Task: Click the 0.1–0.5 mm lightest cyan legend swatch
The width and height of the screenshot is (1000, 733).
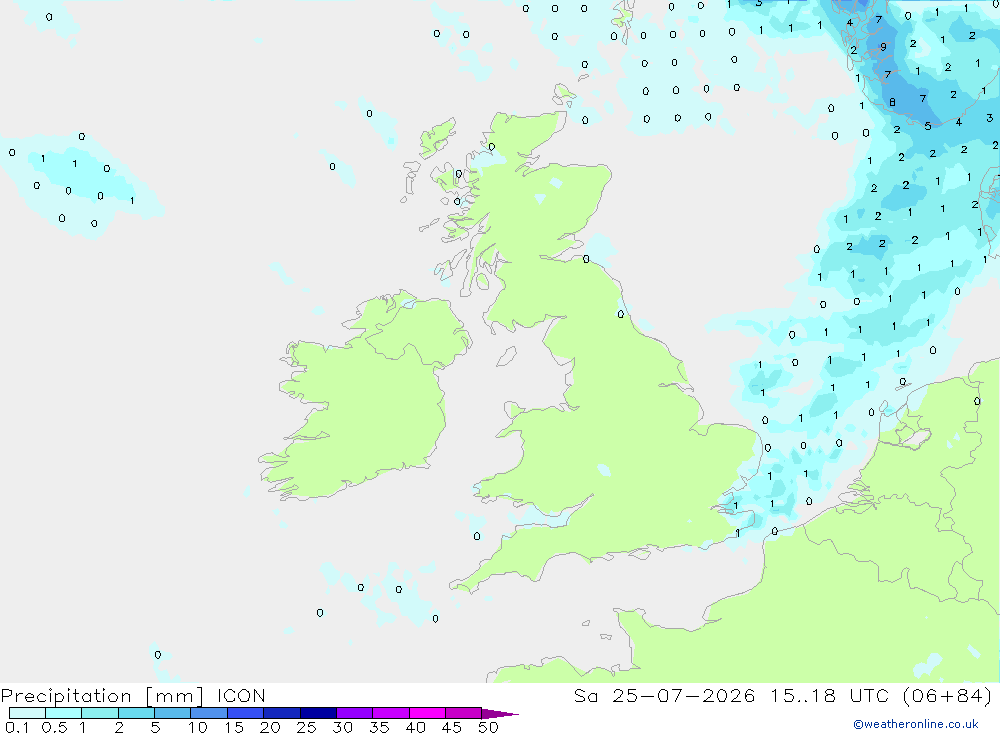Action: click(27, 713)
